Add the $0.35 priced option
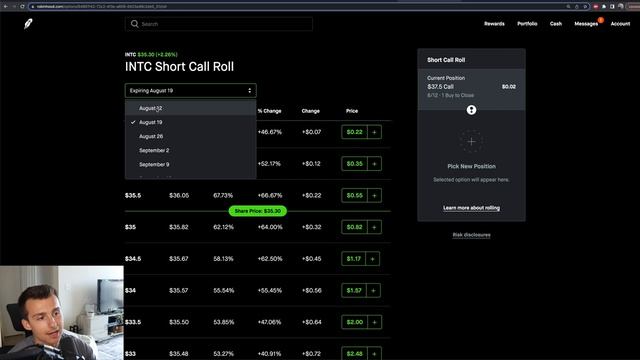 (374, 164)
